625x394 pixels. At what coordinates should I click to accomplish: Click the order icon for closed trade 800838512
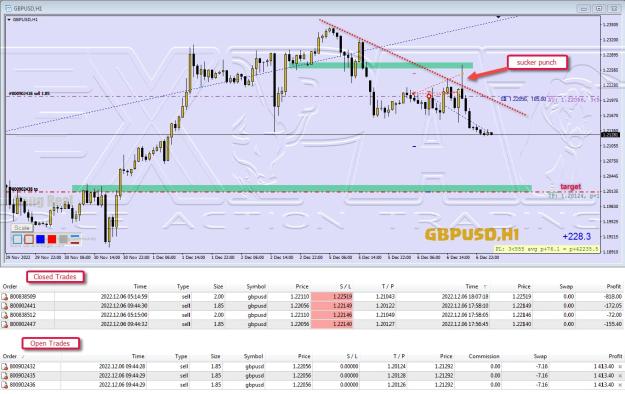click(x=5, y=315)
